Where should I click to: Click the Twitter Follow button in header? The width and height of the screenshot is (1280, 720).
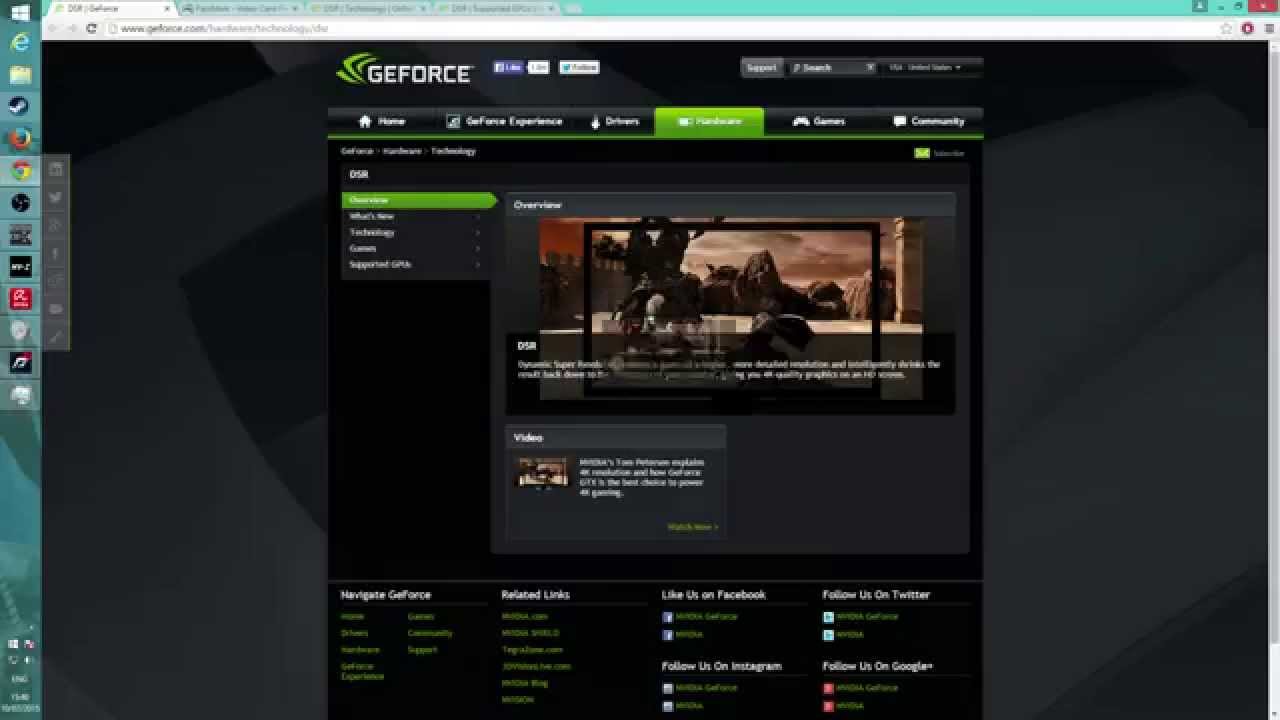(x=579, y=67)
